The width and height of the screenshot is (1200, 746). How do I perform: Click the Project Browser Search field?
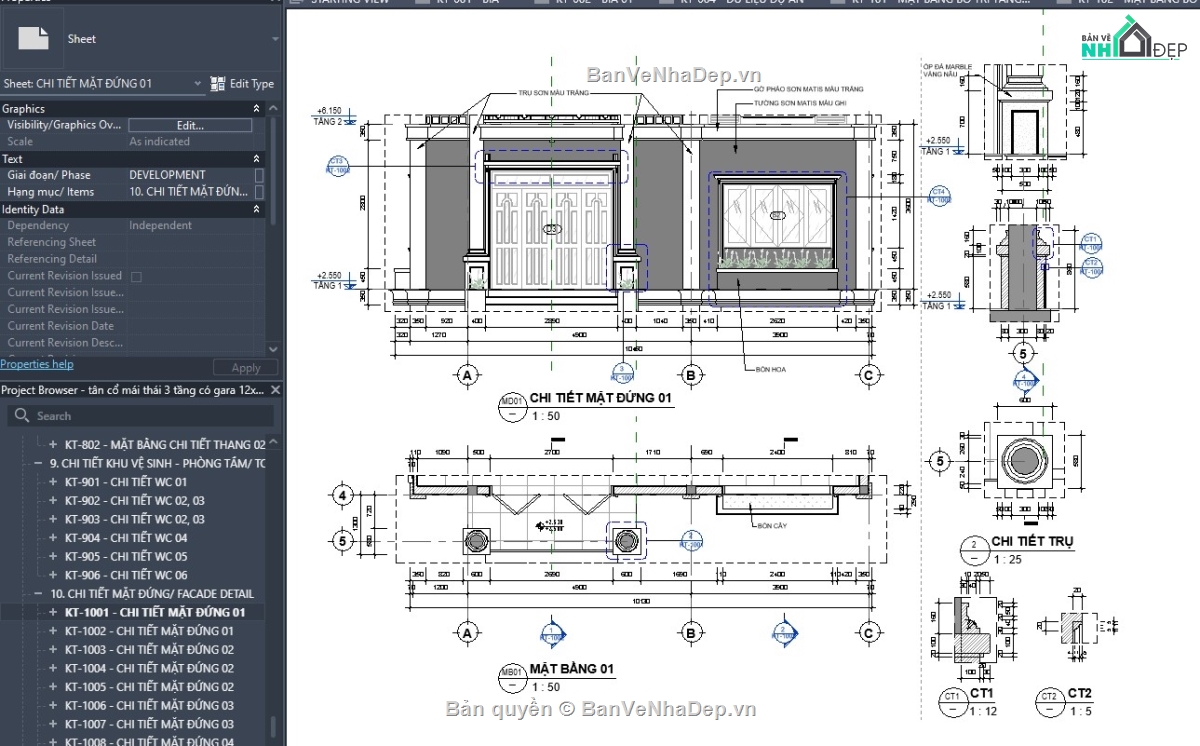[140, 416]
